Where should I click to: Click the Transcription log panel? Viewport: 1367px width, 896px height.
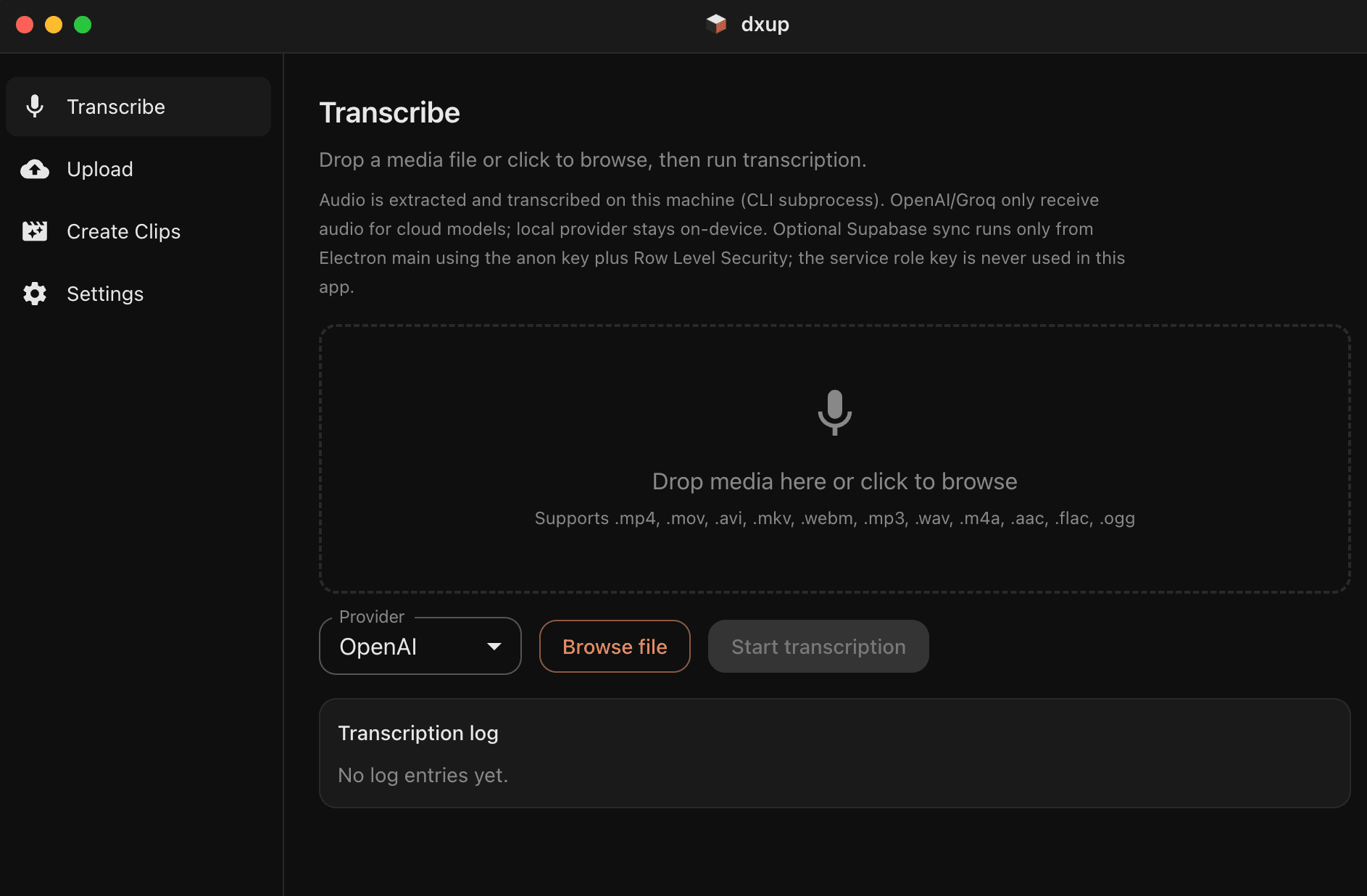834,752
